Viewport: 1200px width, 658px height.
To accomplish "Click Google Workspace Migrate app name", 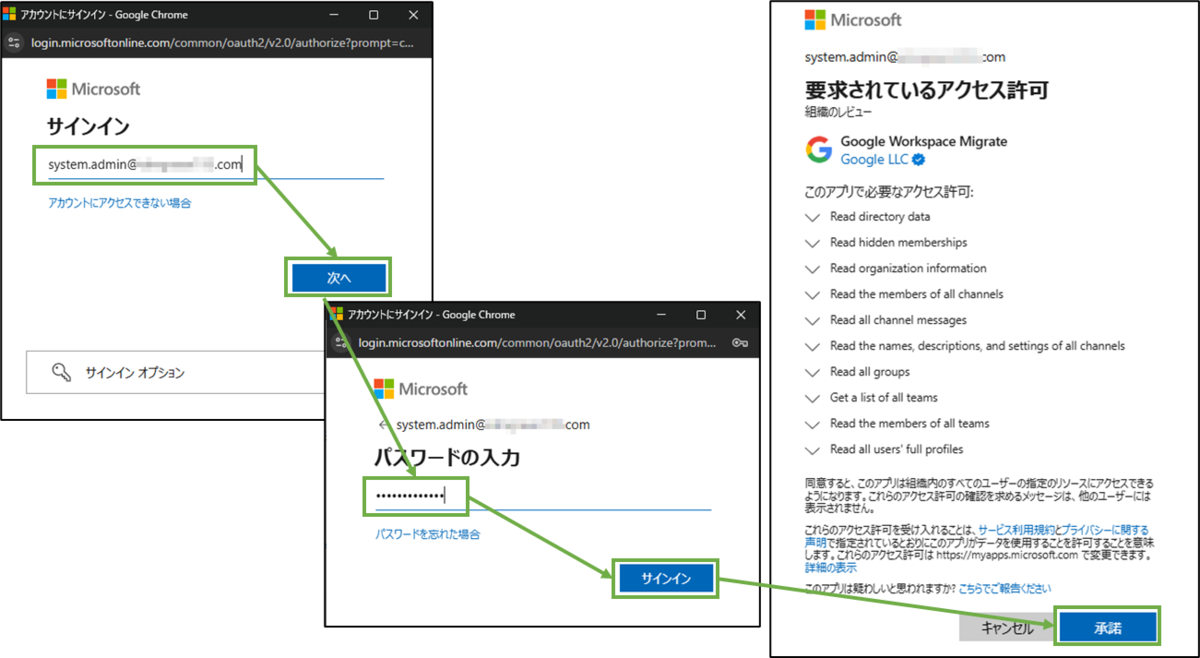I will coord(924,141).
